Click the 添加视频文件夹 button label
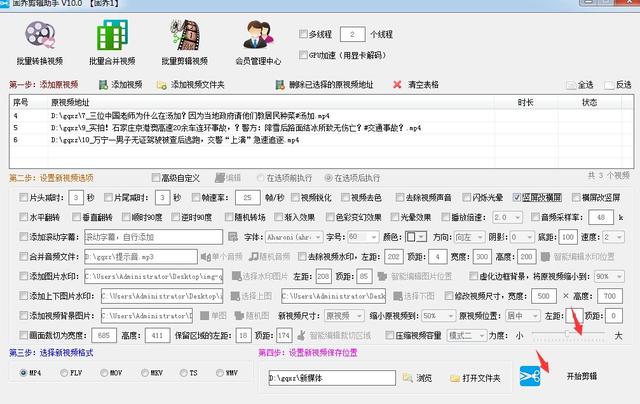The image size is (640, 404). [198, 85]
